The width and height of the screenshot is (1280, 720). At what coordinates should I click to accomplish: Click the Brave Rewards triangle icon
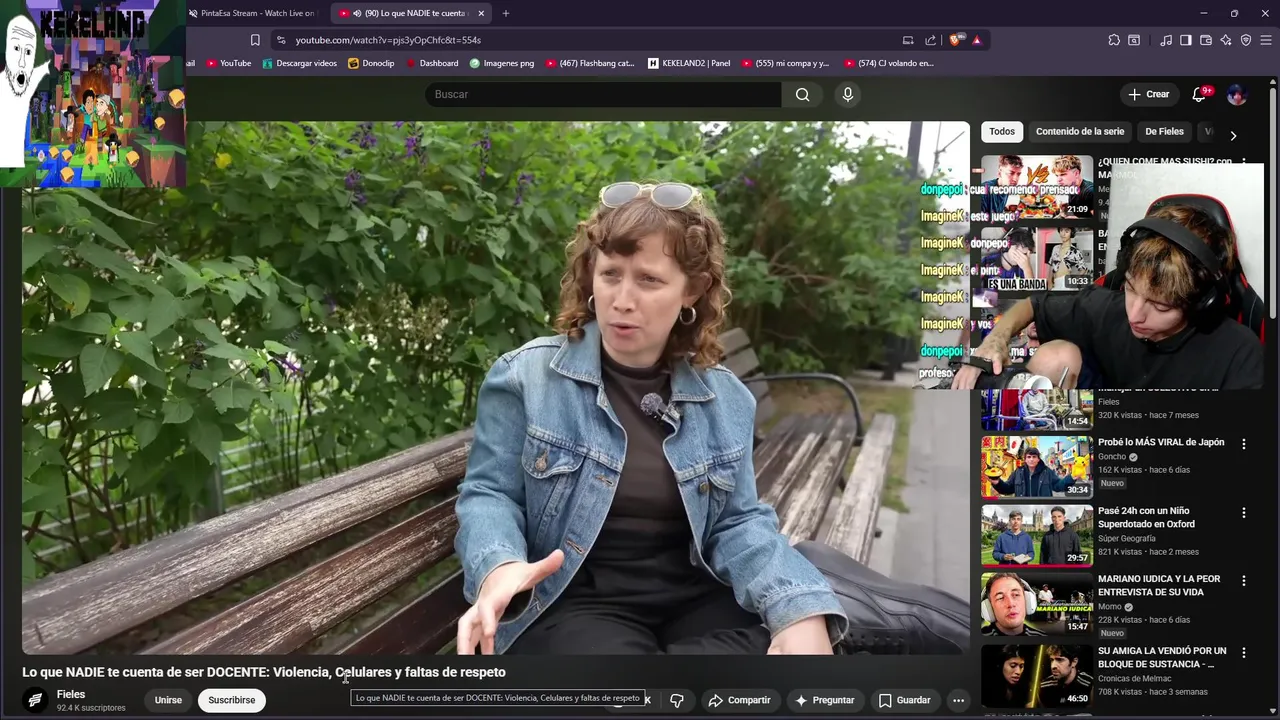[x=977, y=40]
